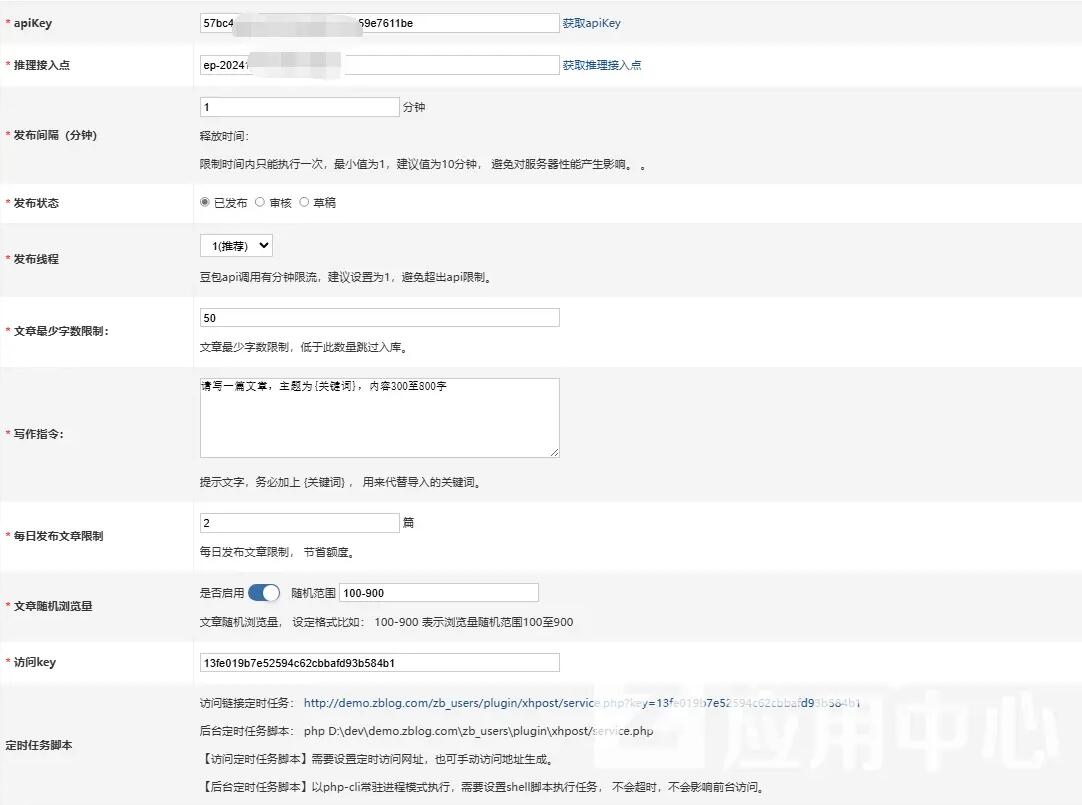Click the dropdown chevron beside 1(推荐)

(262, 244)
